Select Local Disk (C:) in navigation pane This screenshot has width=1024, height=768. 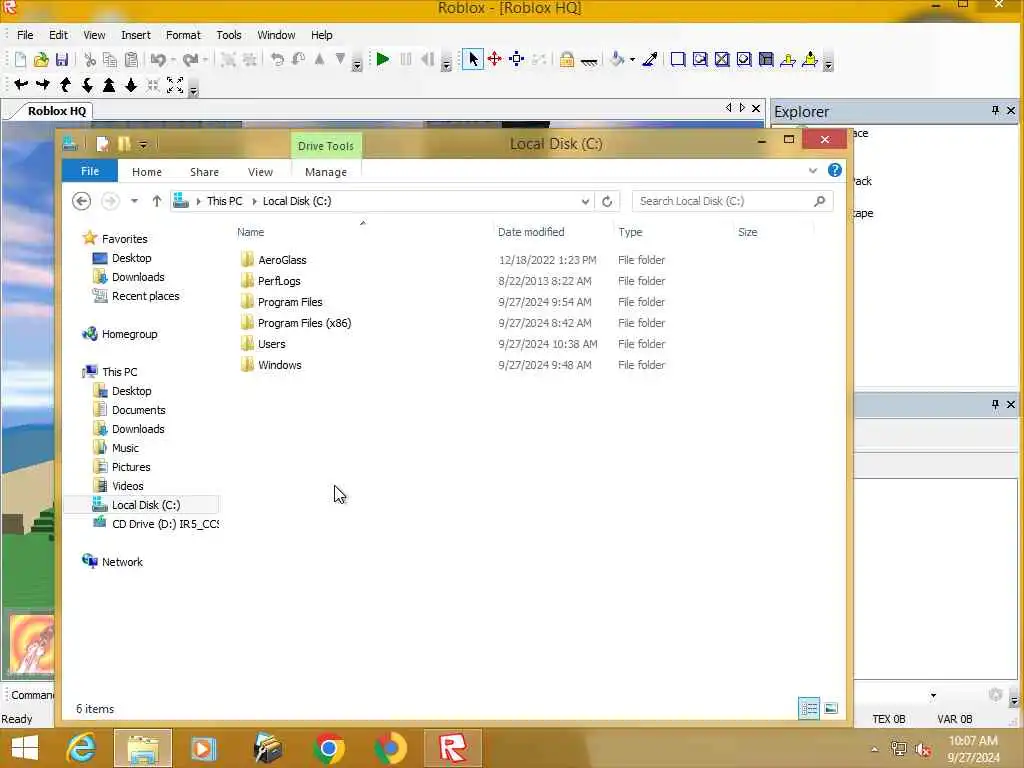(146, 505)
